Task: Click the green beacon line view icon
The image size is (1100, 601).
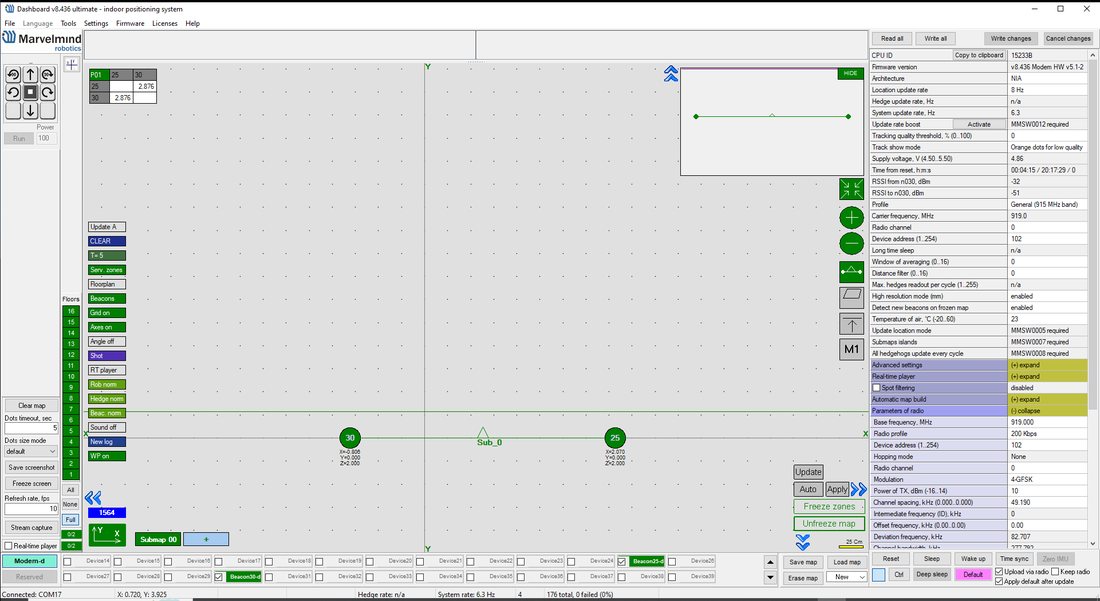Action: tap(852, 271)
